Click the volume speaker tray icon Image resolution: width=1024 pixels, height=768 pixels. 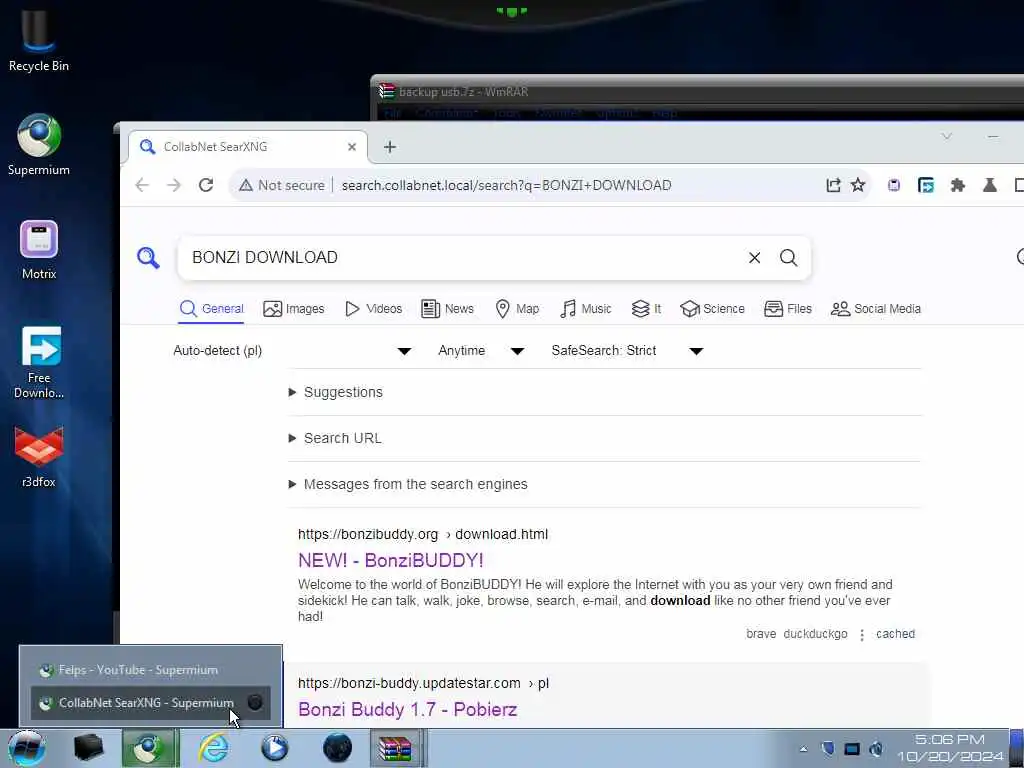tap(876, 749)
